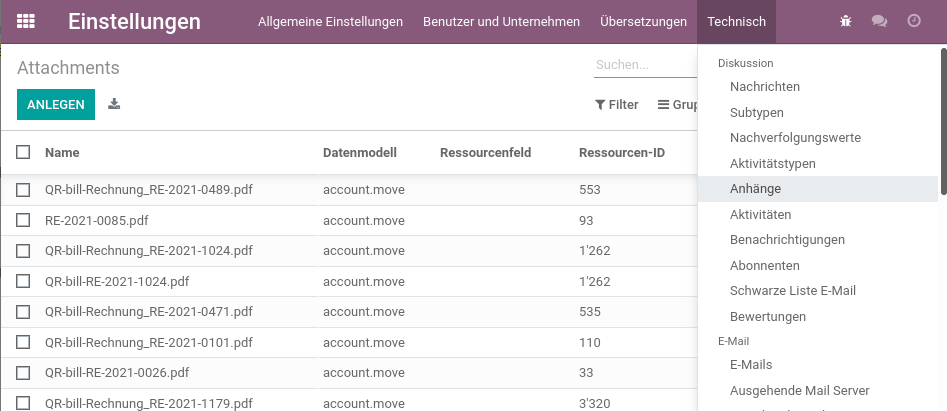Open the apps grid menu icon

[25, 22]
